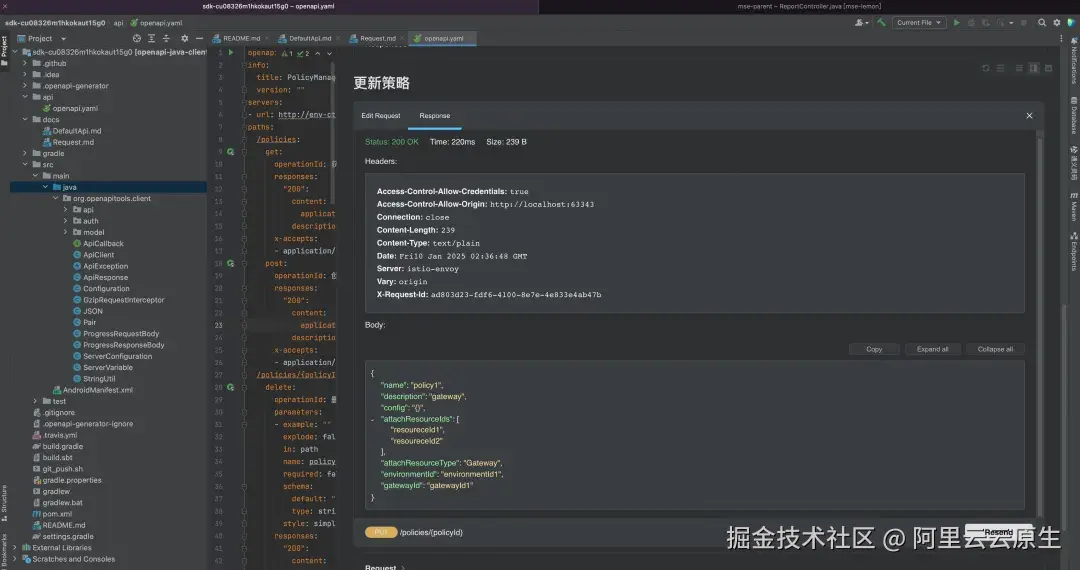Copy the response body
1080x570 pixels.
click(874, 349)
